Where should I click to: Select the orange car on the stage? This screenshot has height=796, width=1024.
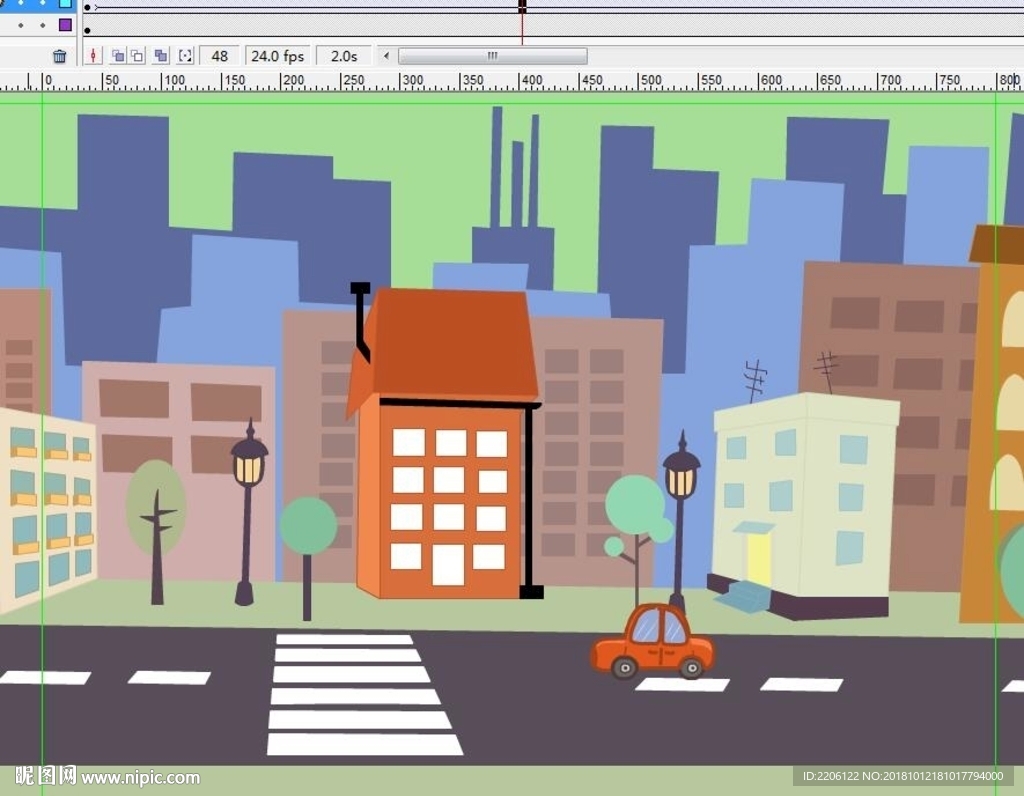coord(652,642)
